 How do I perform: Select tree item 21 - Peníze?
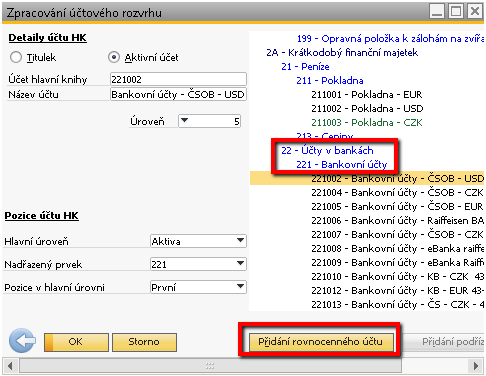pos(305,67)
